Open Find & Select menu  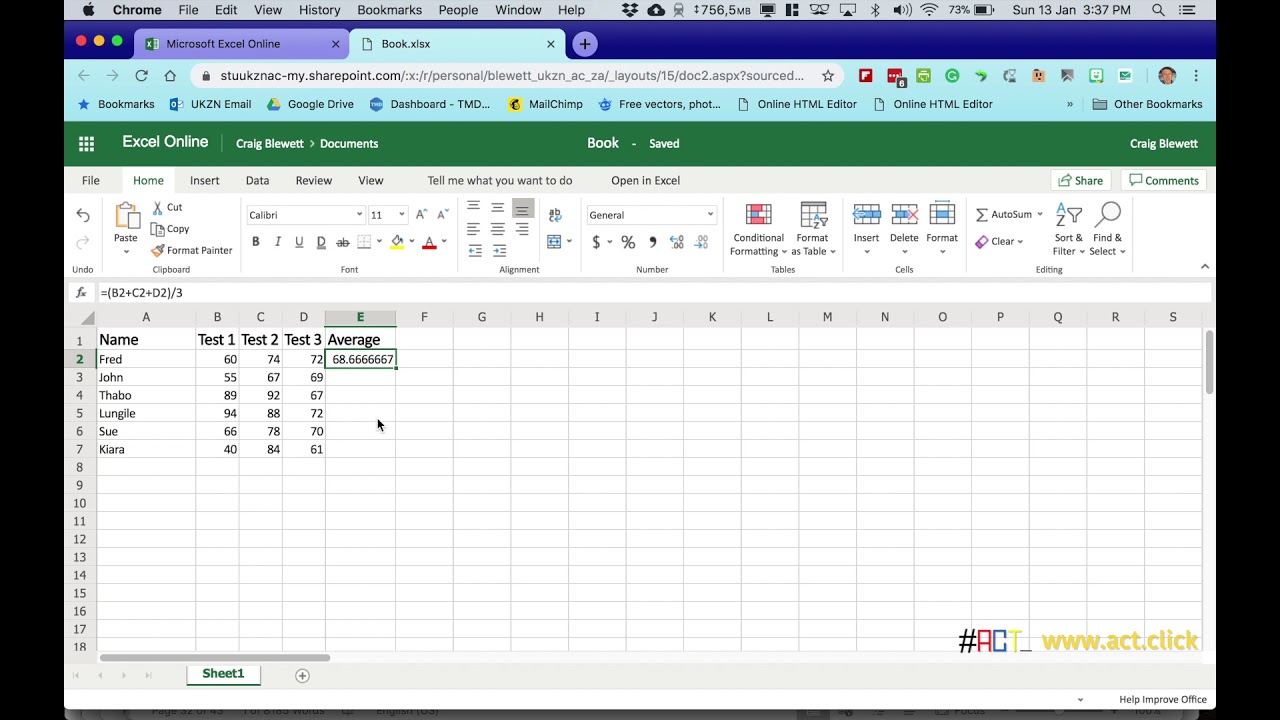pos(1108,230)
